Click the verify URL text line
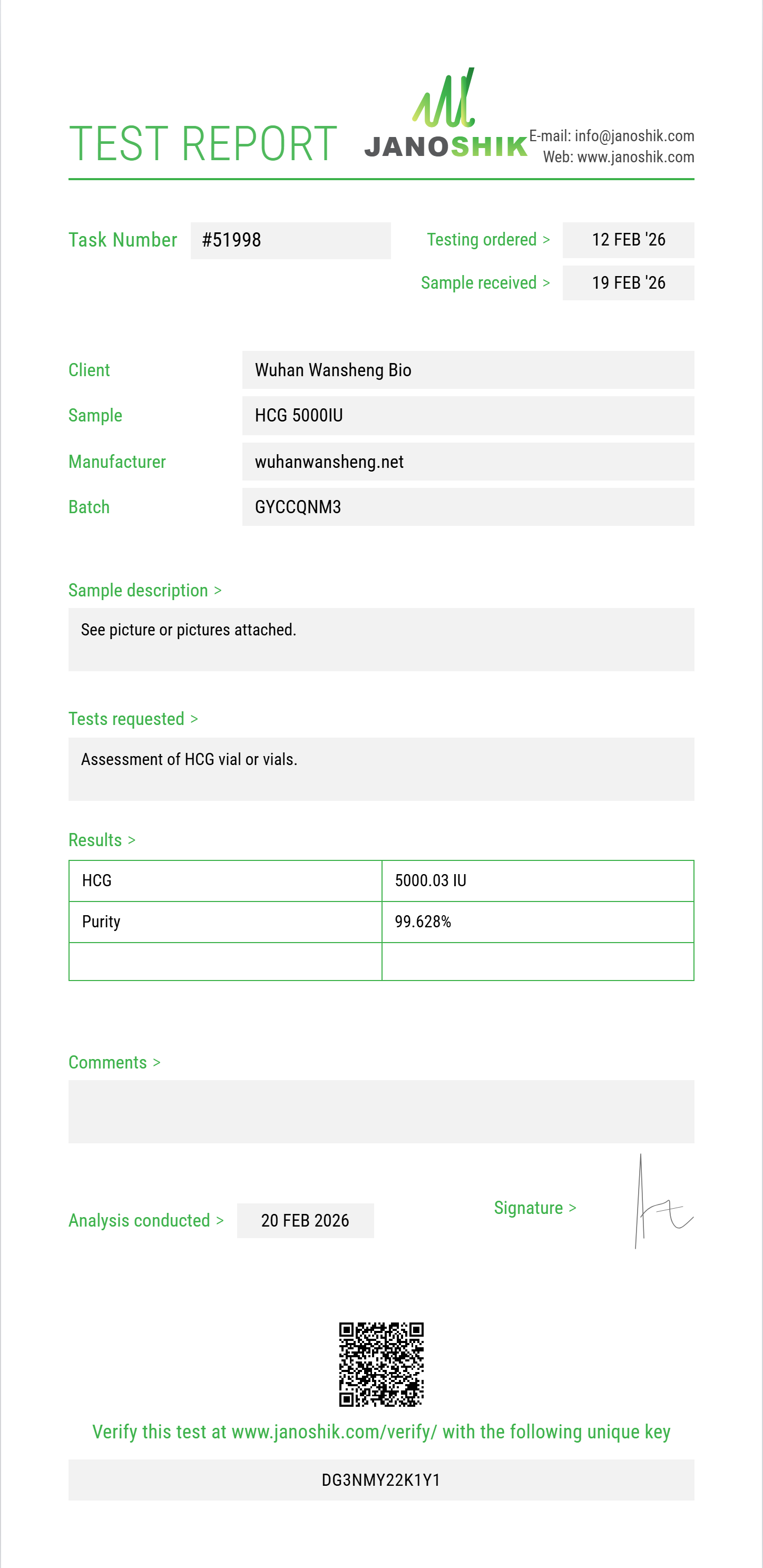This screenshot has width=763, height=1568. coord(381,1432)
